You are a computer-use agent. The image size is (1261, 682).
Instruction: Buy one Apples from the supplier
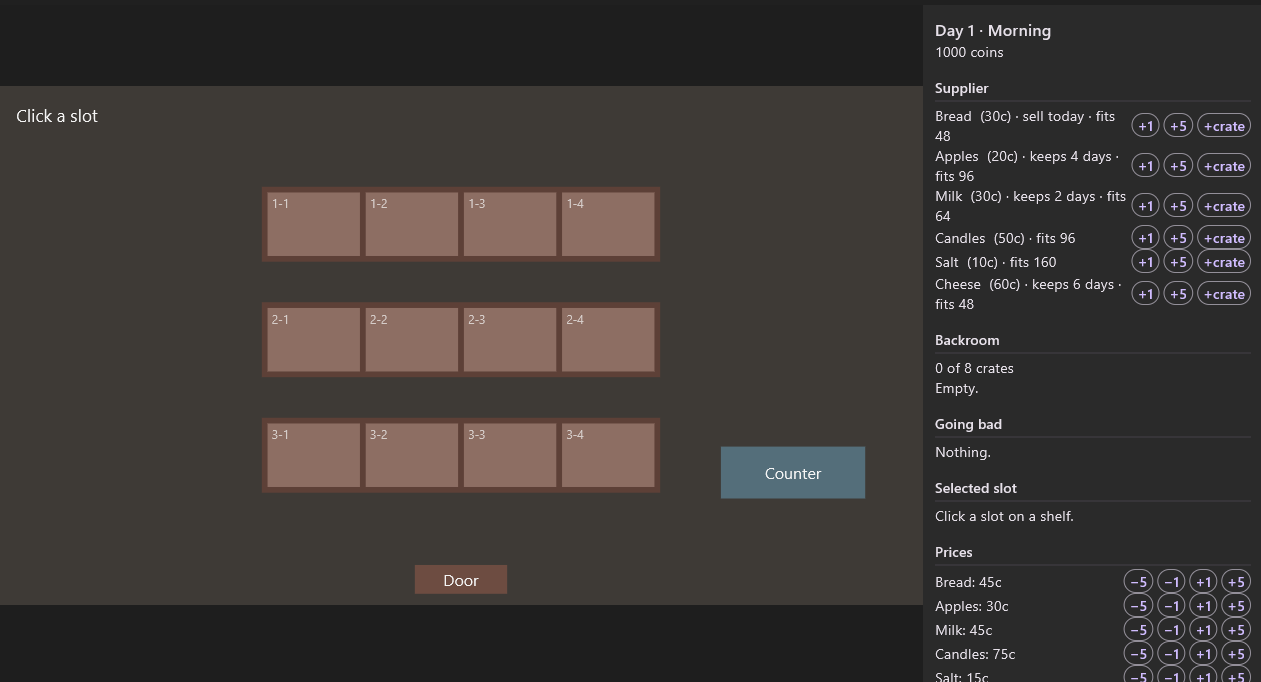coord(1146,166)
